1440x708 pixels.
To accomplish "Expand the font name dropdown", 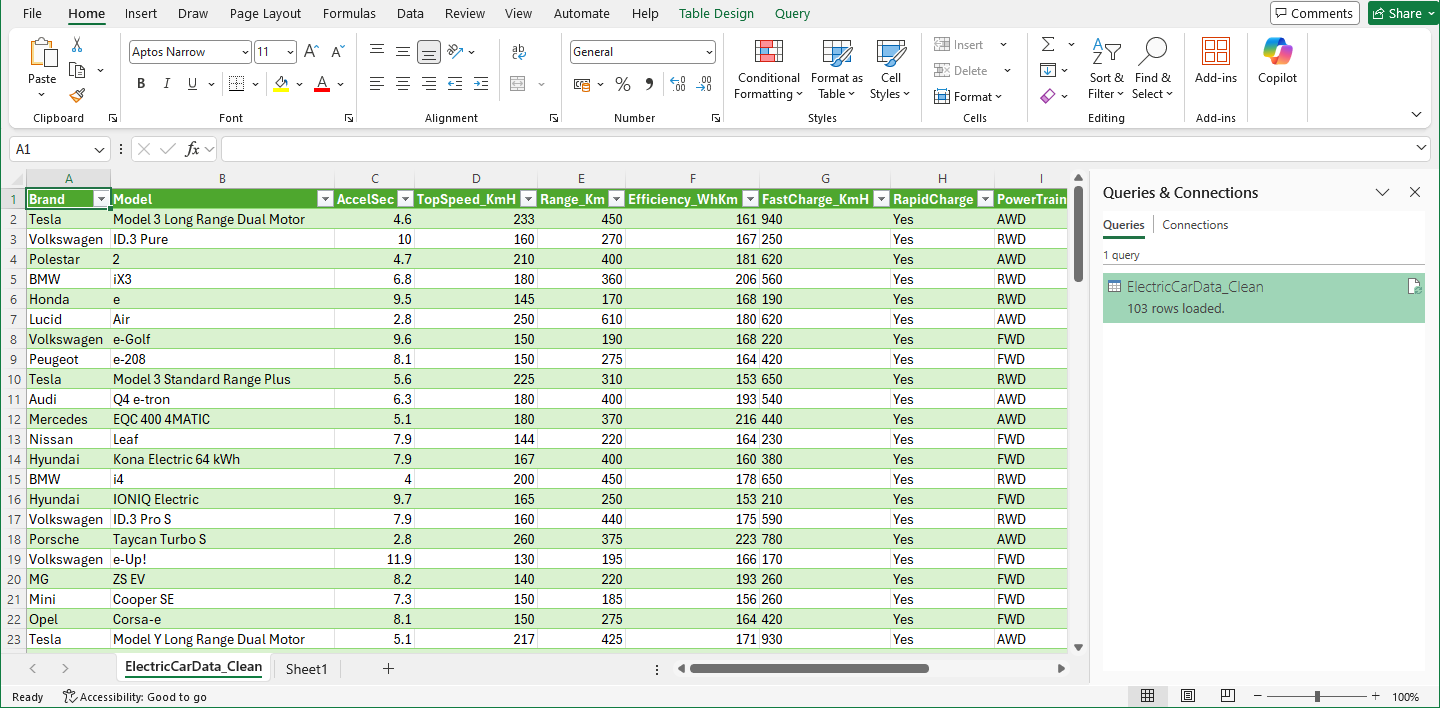I will tap(245, 52).
